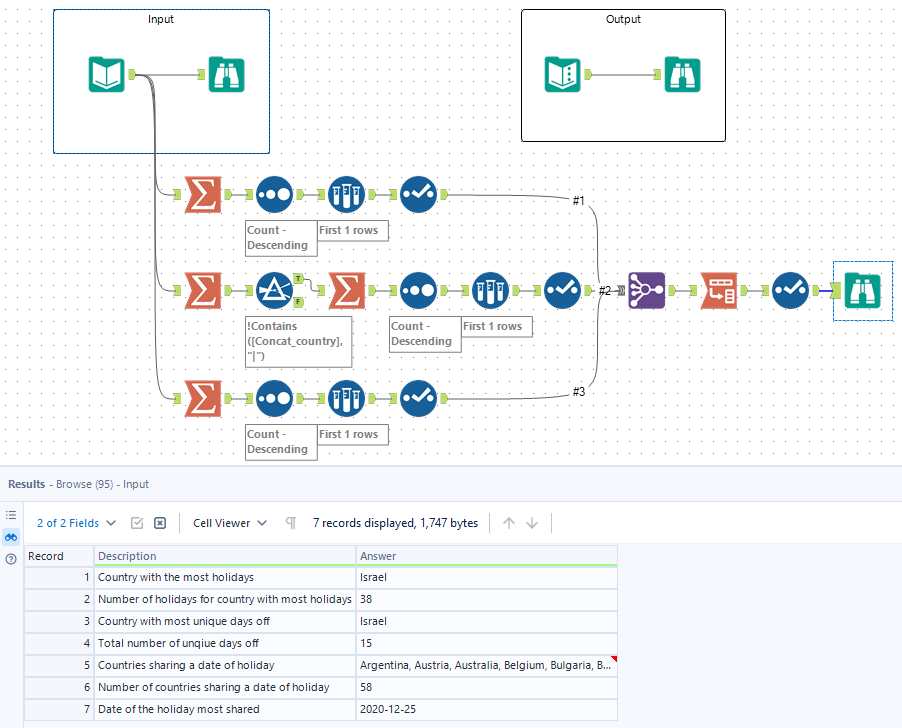Click the Answer column header
The width and height of the screenshot is (902, 728).
(487, 556)
